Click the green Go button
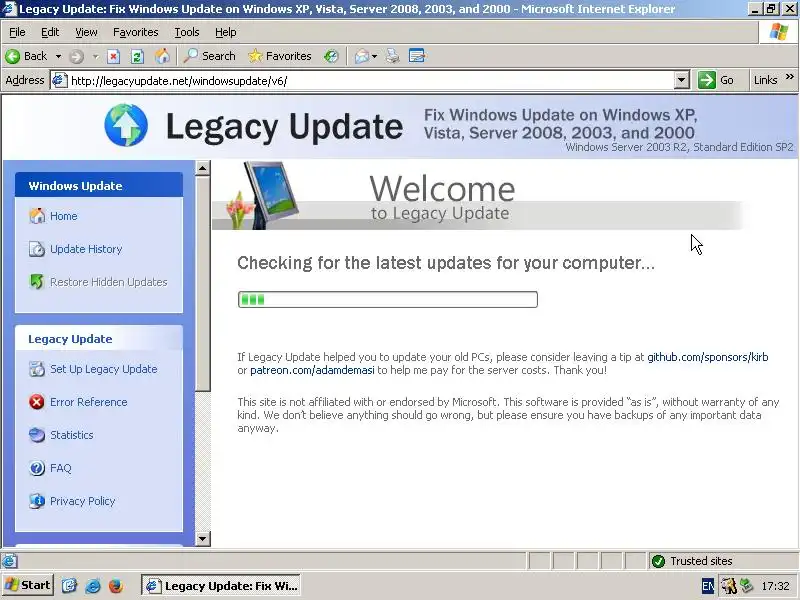This screenshot has height=600, width=800. pyautogui.click(x=716, y=80)
